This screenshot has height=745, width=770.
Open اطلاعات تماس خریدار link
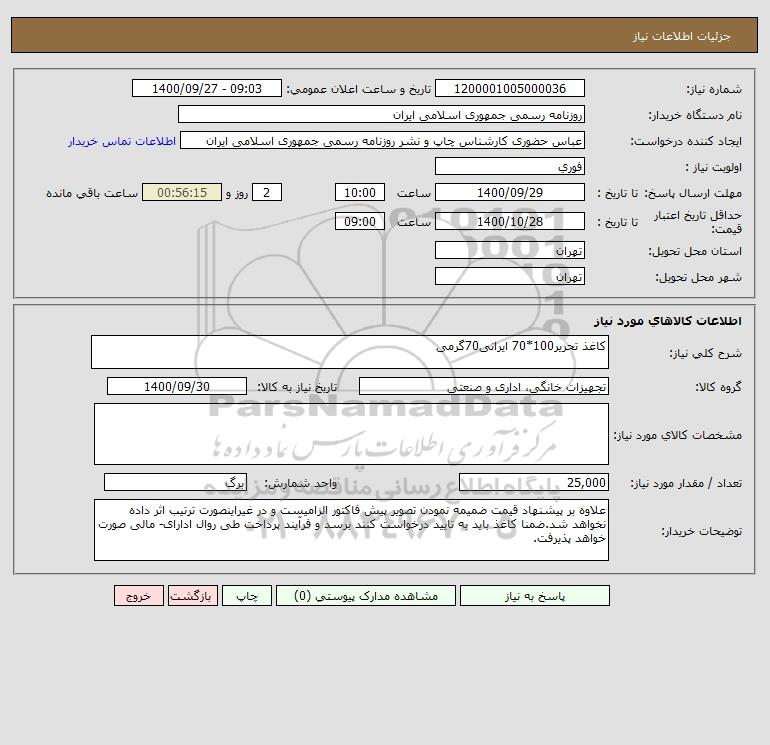(x=122, y=141)
